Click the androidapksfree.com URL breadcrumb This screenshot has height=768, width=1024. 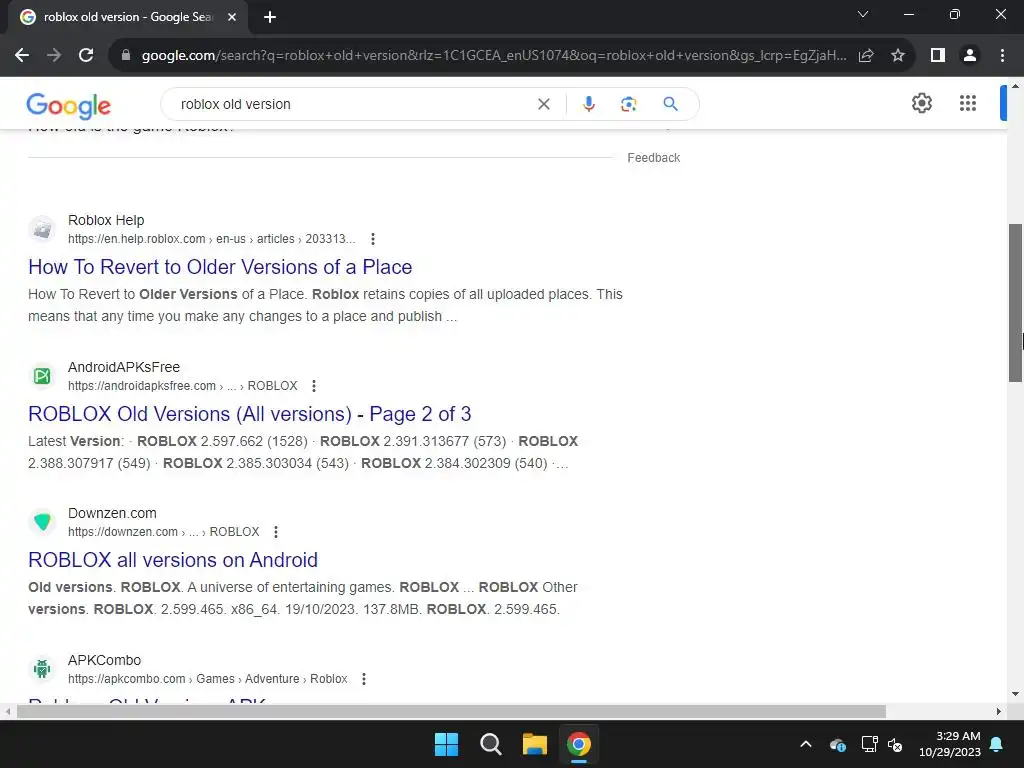183,386
